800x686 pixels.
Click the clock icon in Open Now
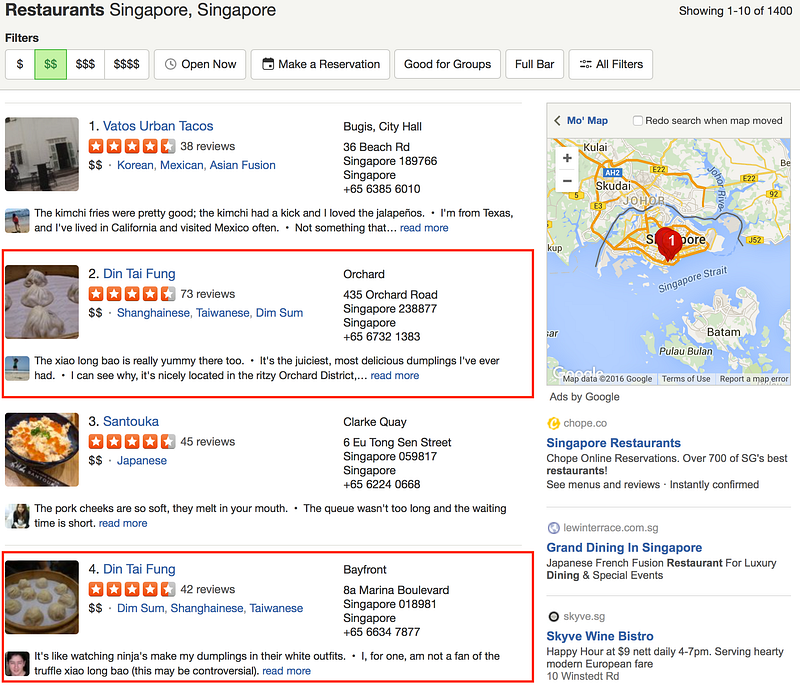(x=170, y=64)
